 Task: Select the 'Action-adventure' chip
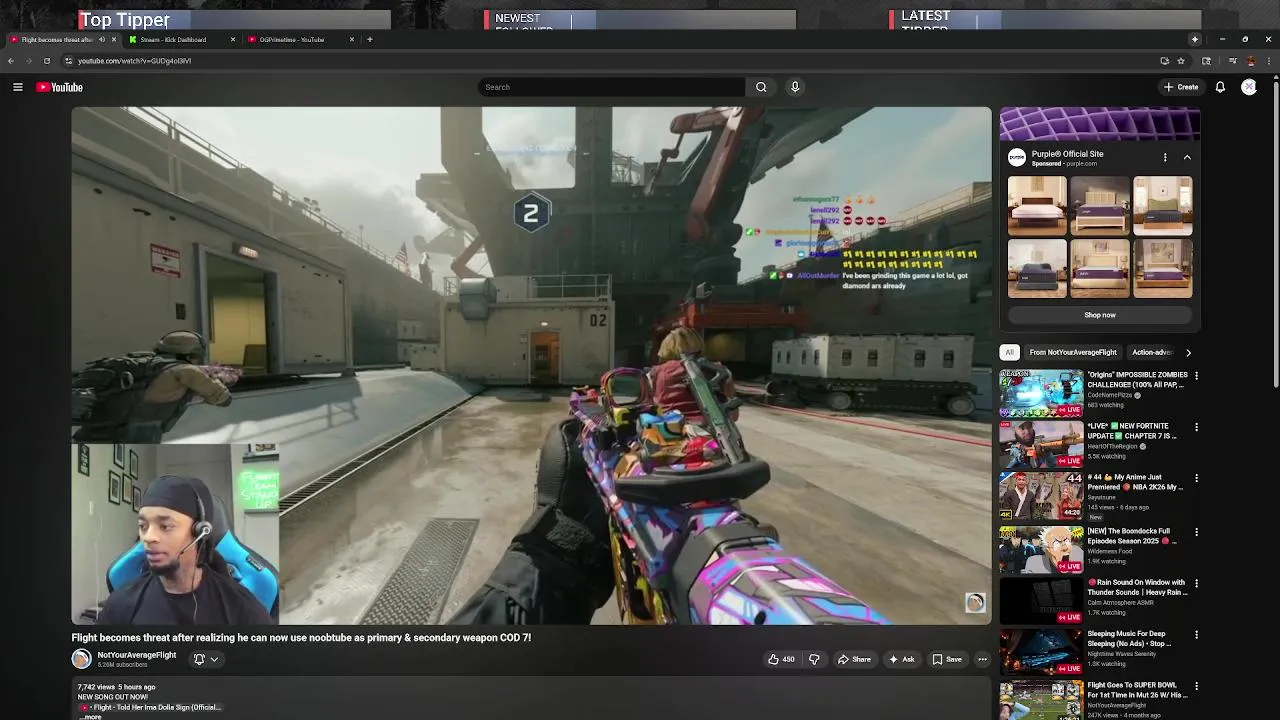click(1153, 352)
